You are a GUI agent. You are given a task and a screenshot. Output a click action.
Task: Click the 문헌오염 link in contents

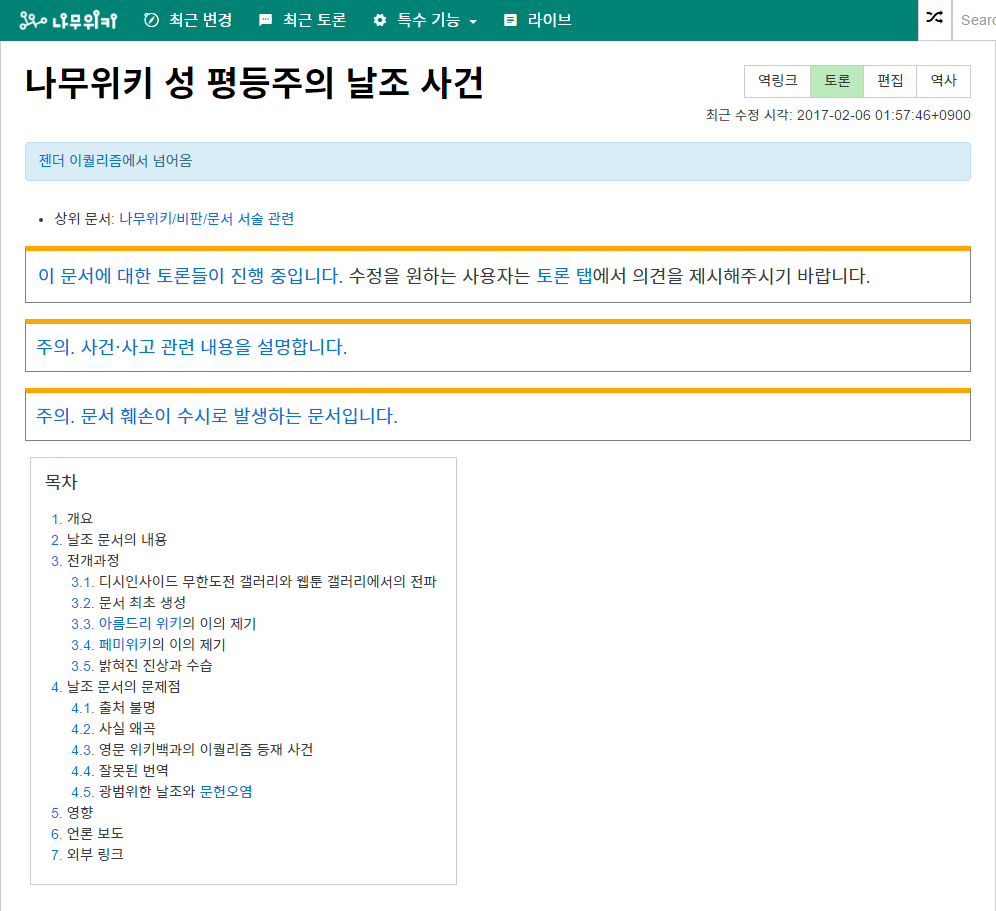pyautogui.click(x=226, y=791)
